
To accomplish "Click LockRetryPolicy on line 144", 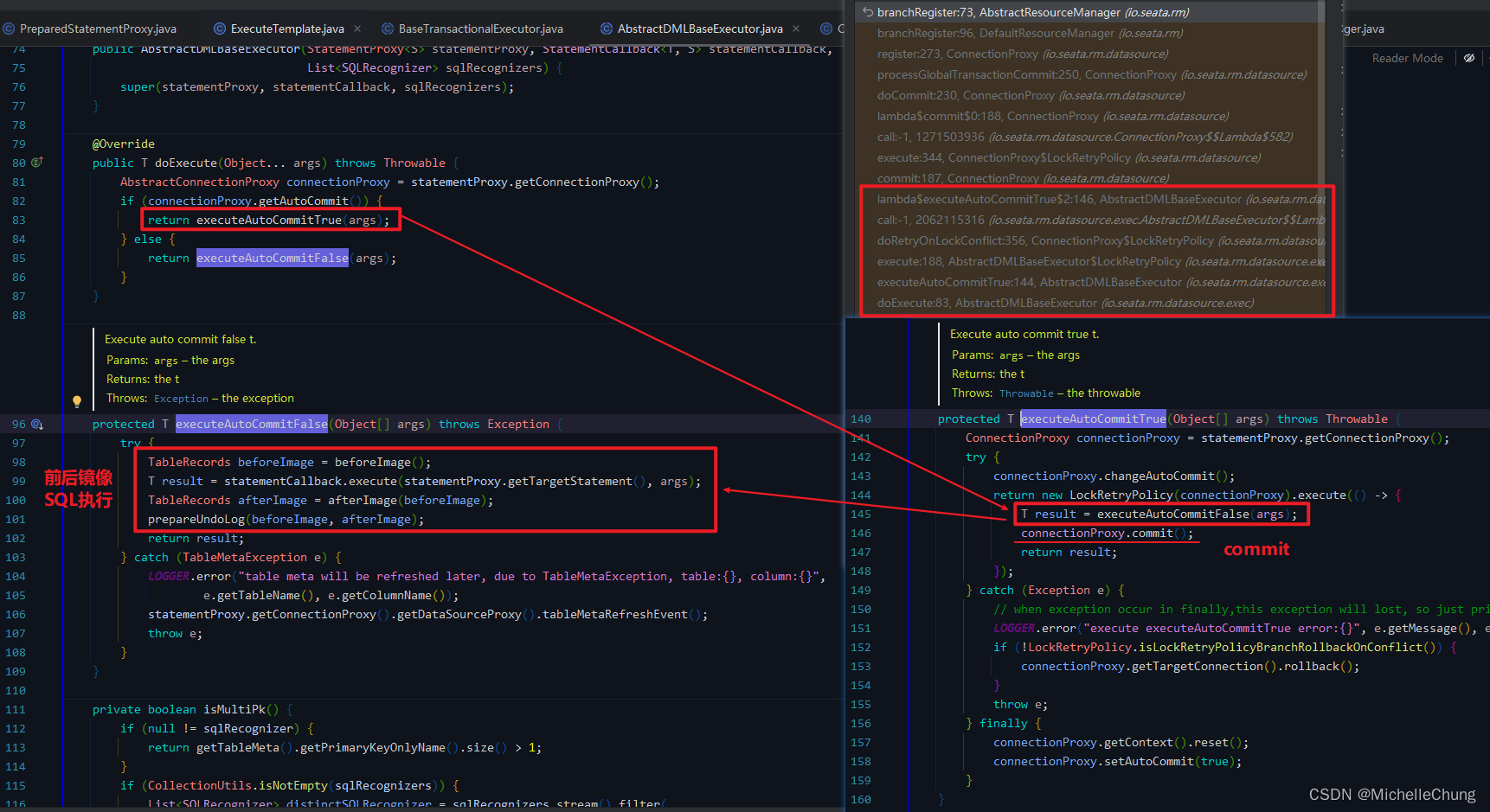I will pyautogui.click(x=1121, y=495).
